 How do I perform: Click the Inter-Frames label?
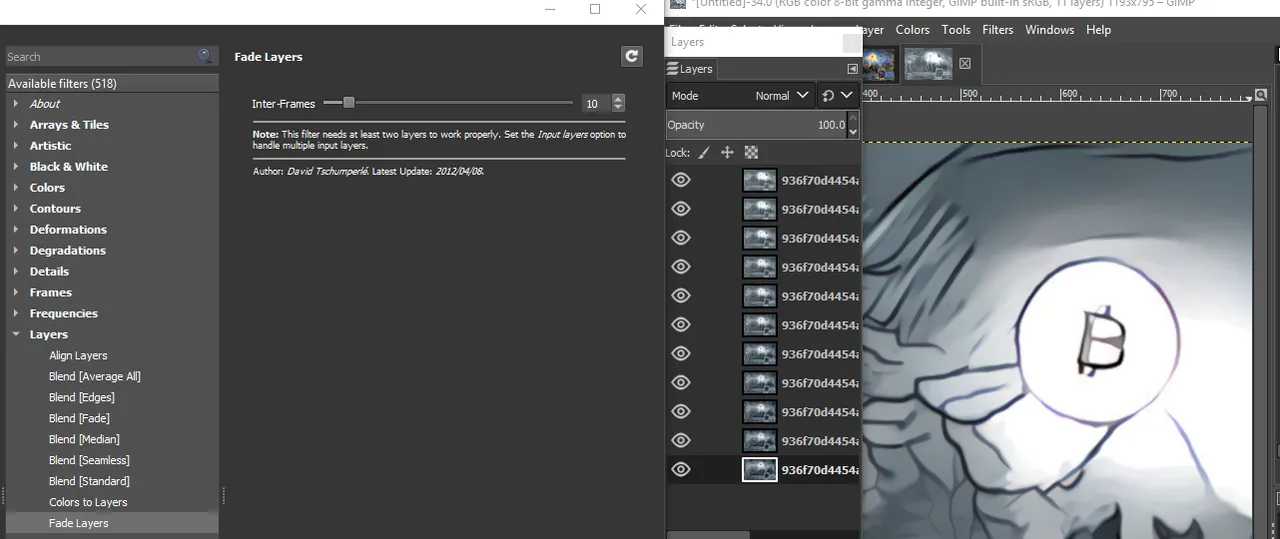(283, 104)
